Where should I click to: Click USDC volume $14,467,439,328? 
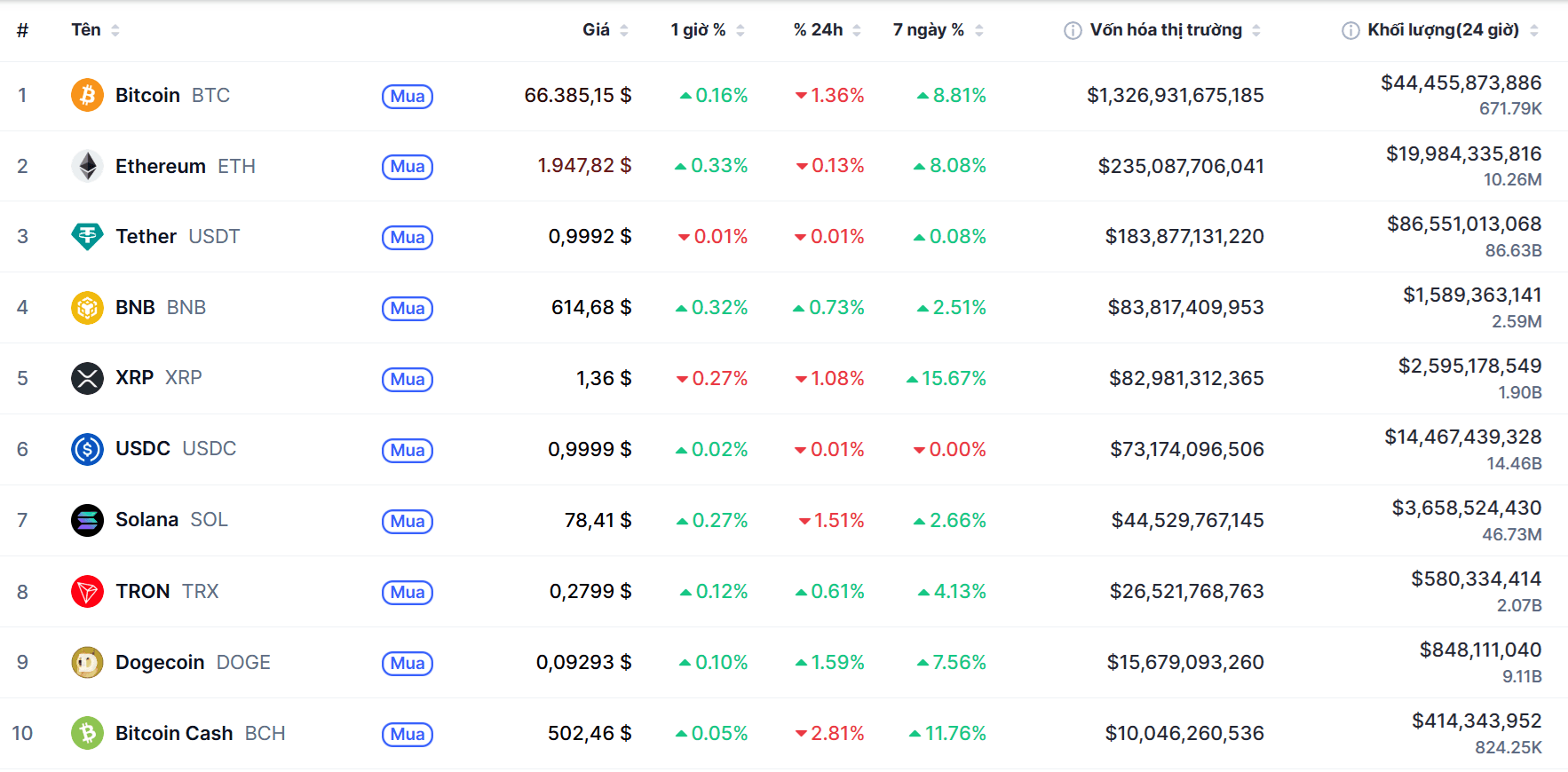pos(1463,437)
